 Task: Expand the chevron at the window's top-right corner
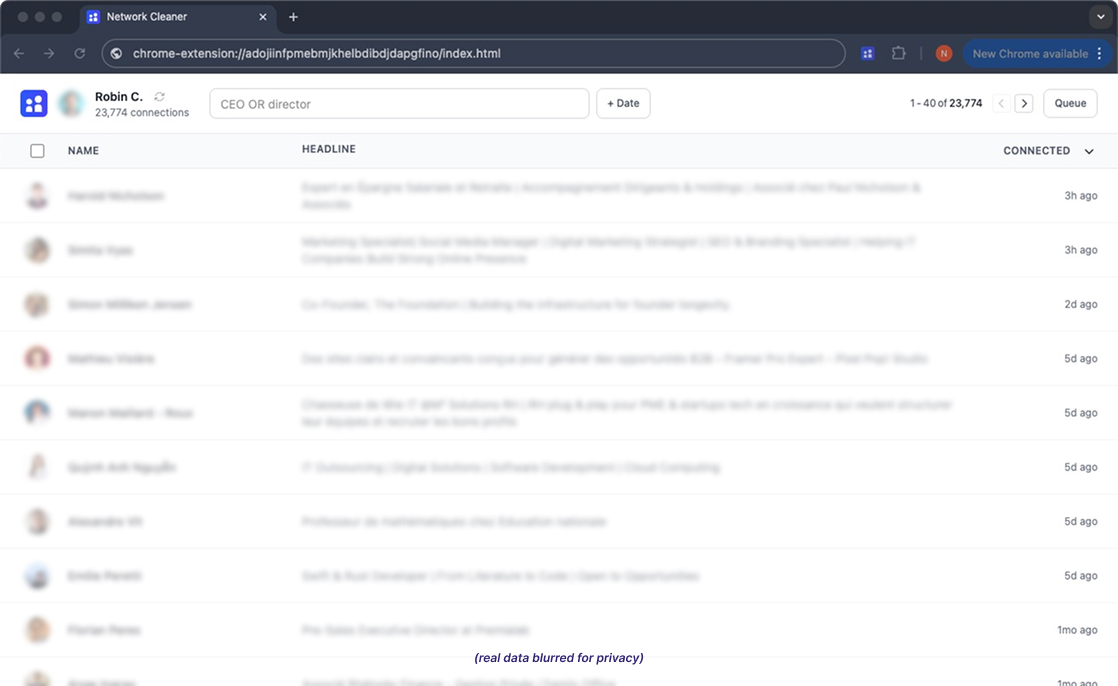(x=1101, y=16)
